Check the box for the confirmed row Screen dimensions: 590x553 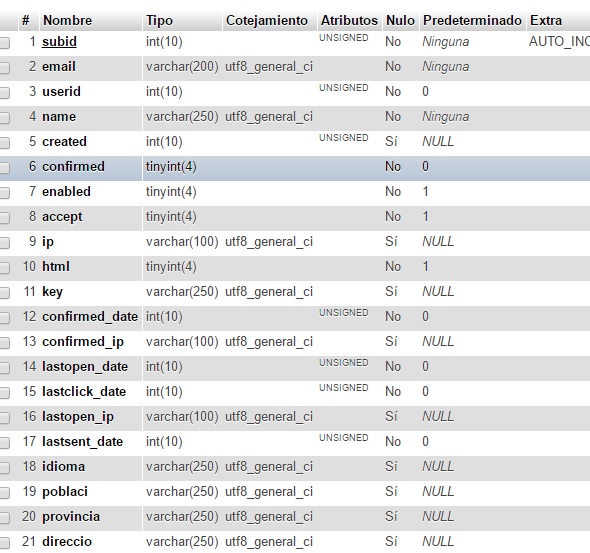pos(5,168)
